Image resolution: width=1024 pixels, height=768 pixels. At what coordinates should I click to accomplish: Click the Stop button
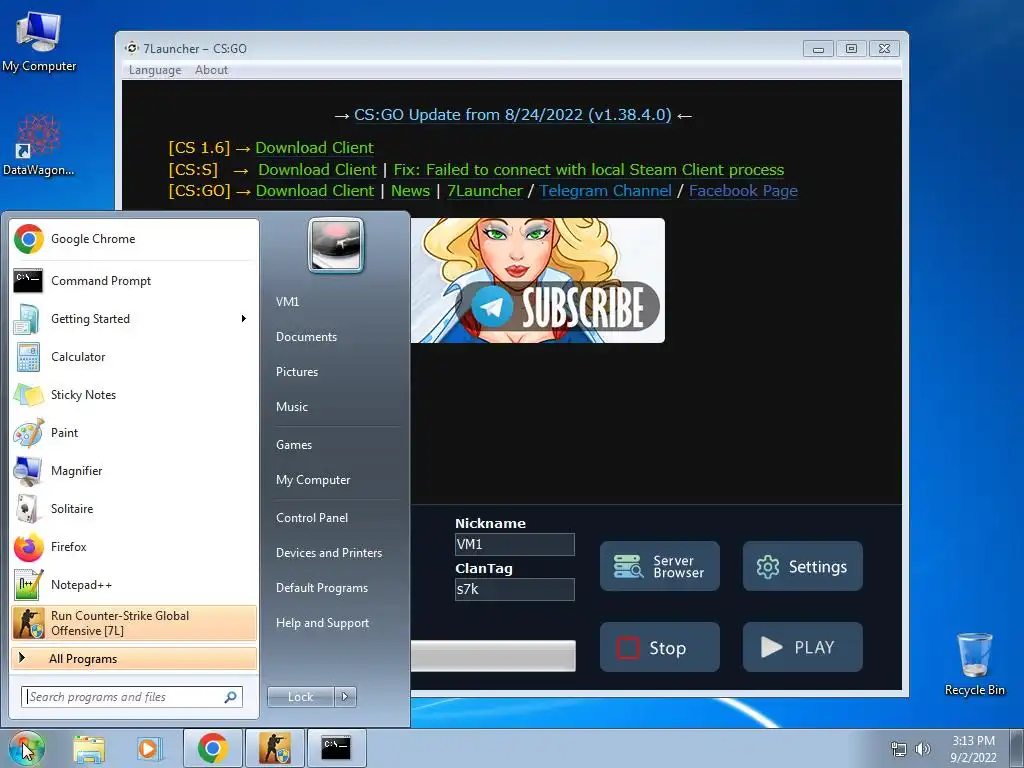660,647
